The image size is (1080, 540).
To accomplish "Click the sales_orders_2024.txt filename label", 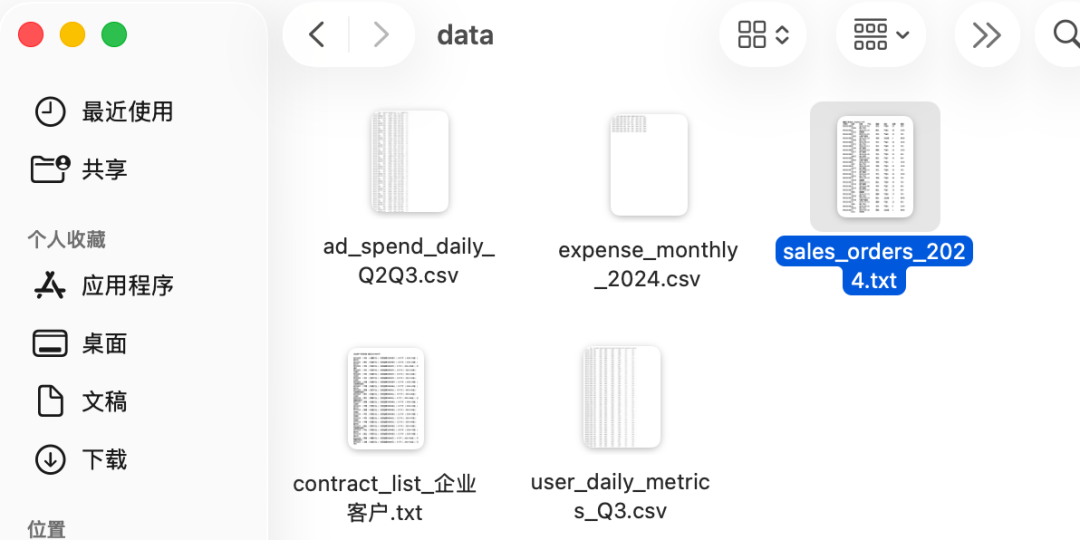I will pos(874,265).
